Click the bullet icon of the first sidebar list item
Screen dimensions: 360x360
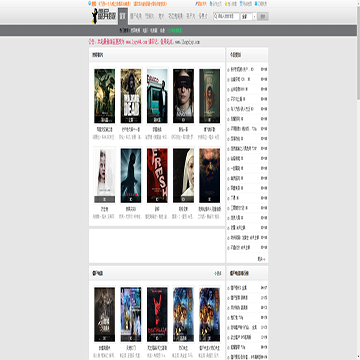click(228, 70)
